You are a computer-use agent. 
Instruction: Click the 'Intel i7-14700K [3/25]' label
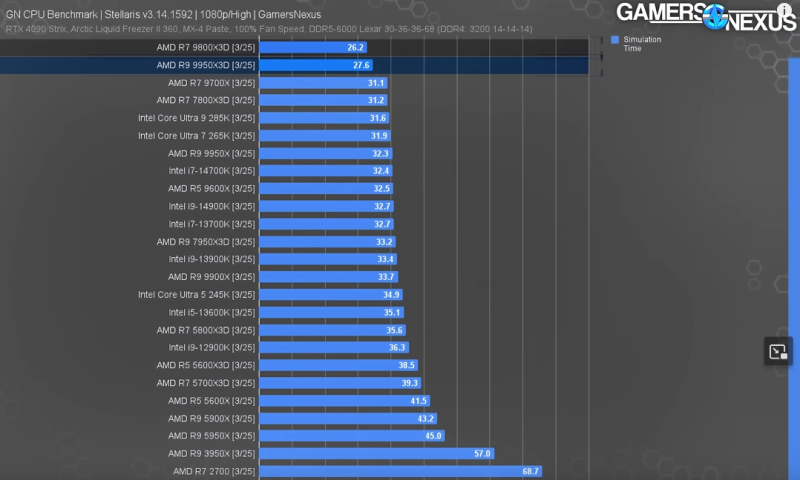click(212, 171)
